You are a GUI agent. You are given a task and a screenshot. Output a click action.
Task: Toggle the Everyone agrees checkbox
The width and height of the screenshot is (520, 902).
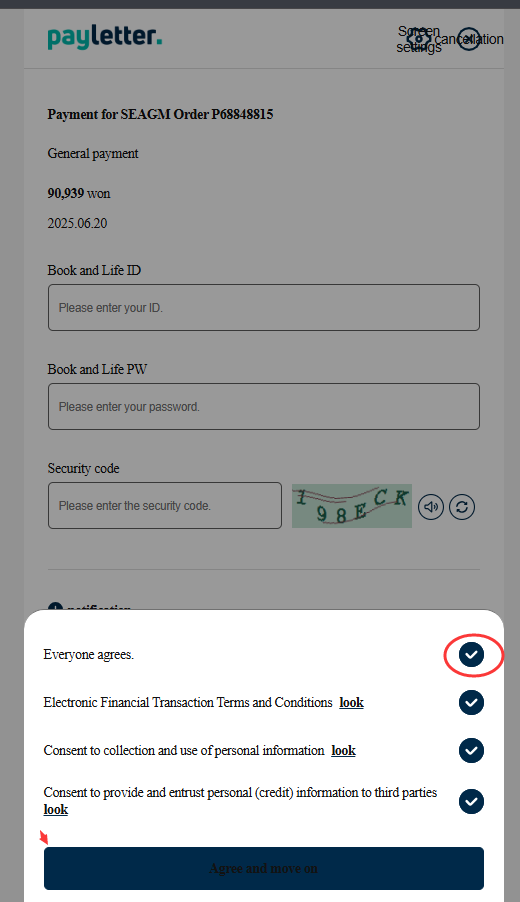tap(471, 655)
